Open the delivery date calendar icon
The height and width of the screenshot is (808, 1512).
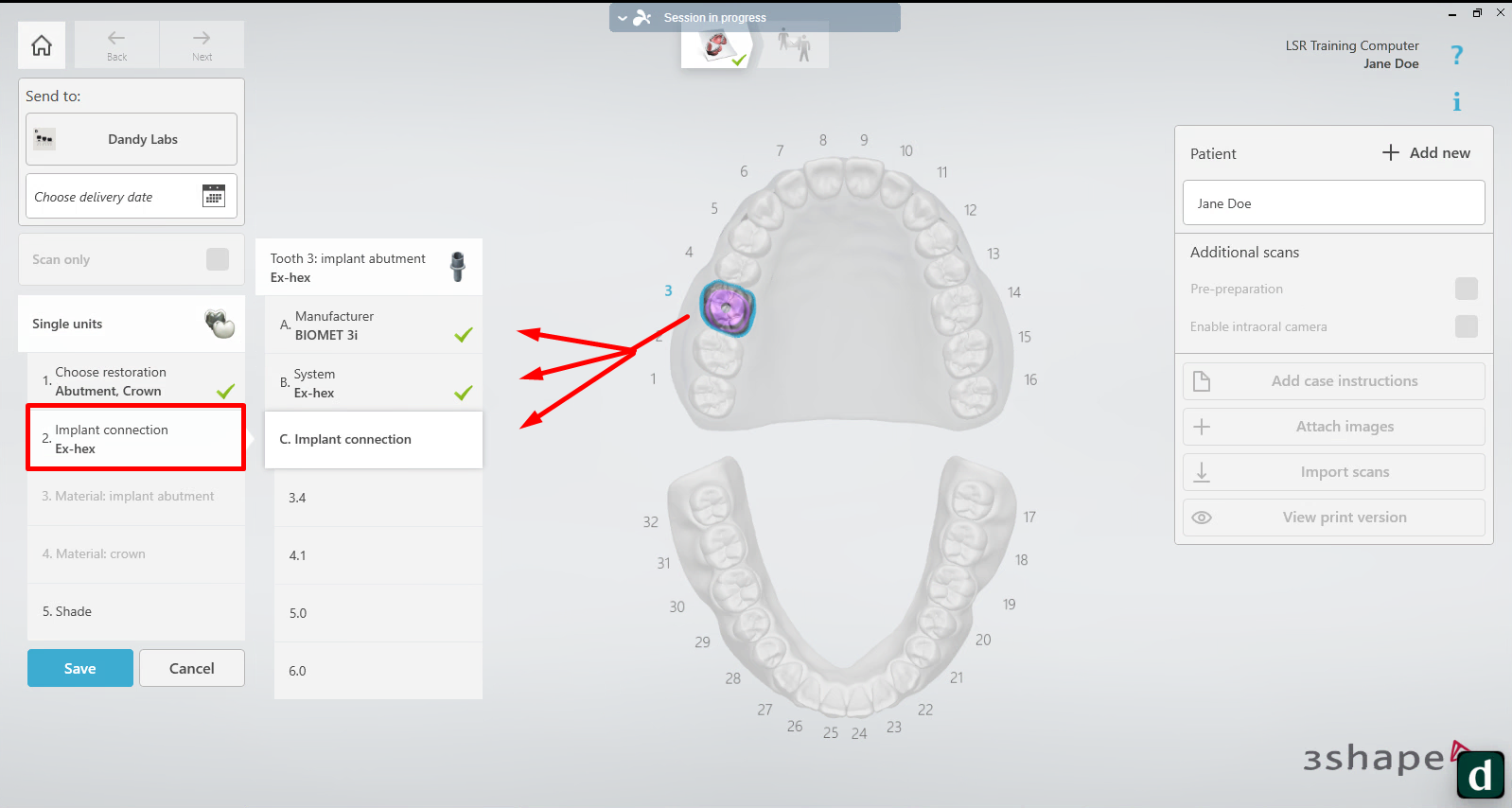214,196
